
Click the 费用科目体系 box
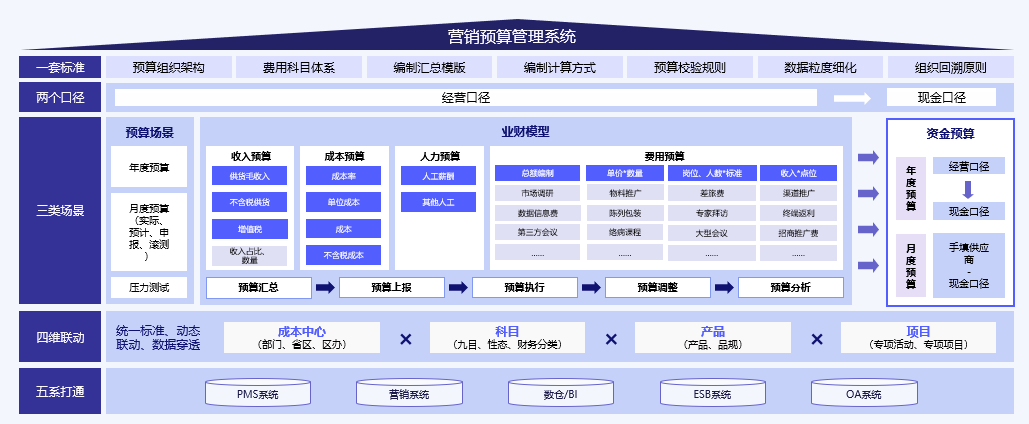pyautogui.click(x=299, y=67)
